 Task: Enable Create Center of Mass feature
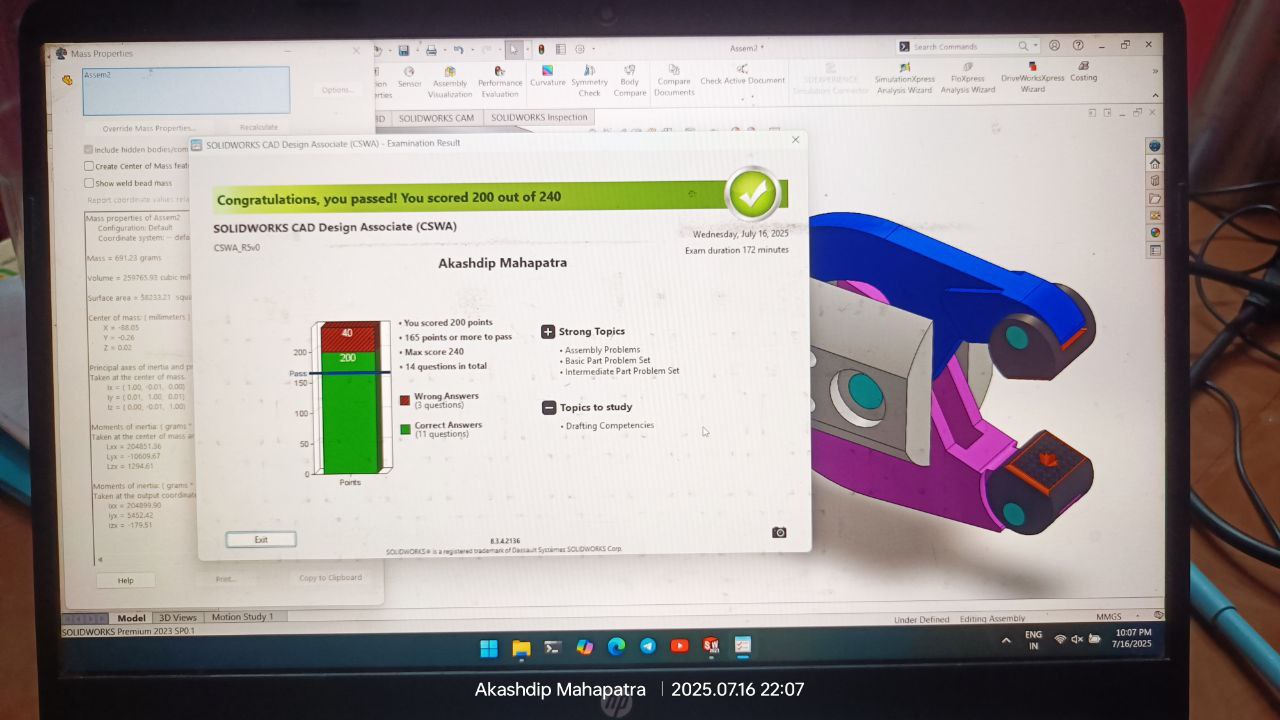tap(89, 166)
